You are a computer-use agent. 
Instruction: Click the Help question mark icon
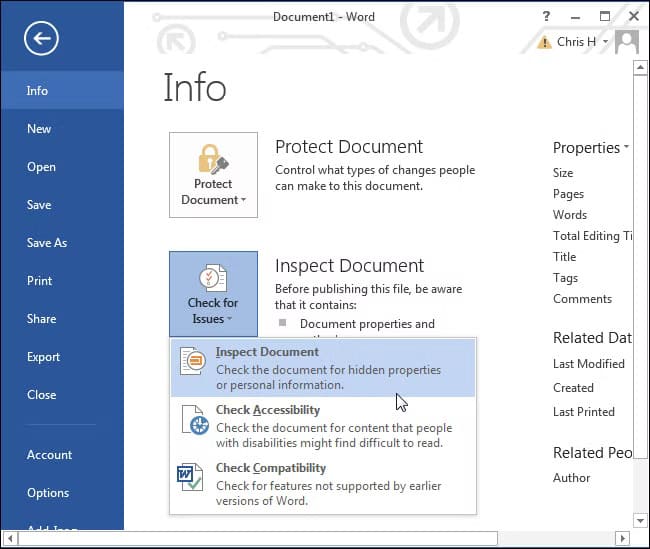(x=546, y=16)
